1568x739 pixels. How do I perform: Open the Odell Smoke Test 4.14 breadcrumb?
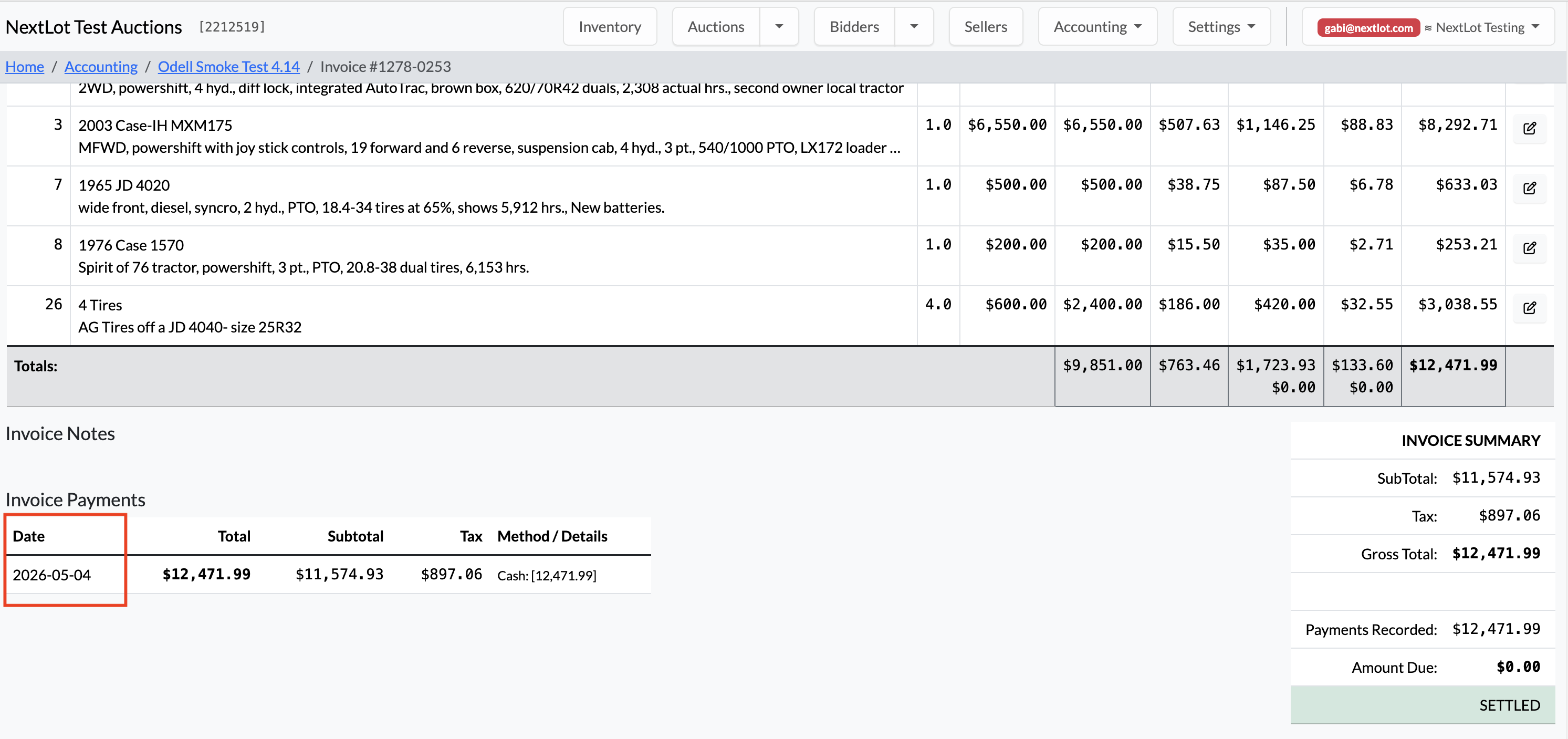point(229,66)
